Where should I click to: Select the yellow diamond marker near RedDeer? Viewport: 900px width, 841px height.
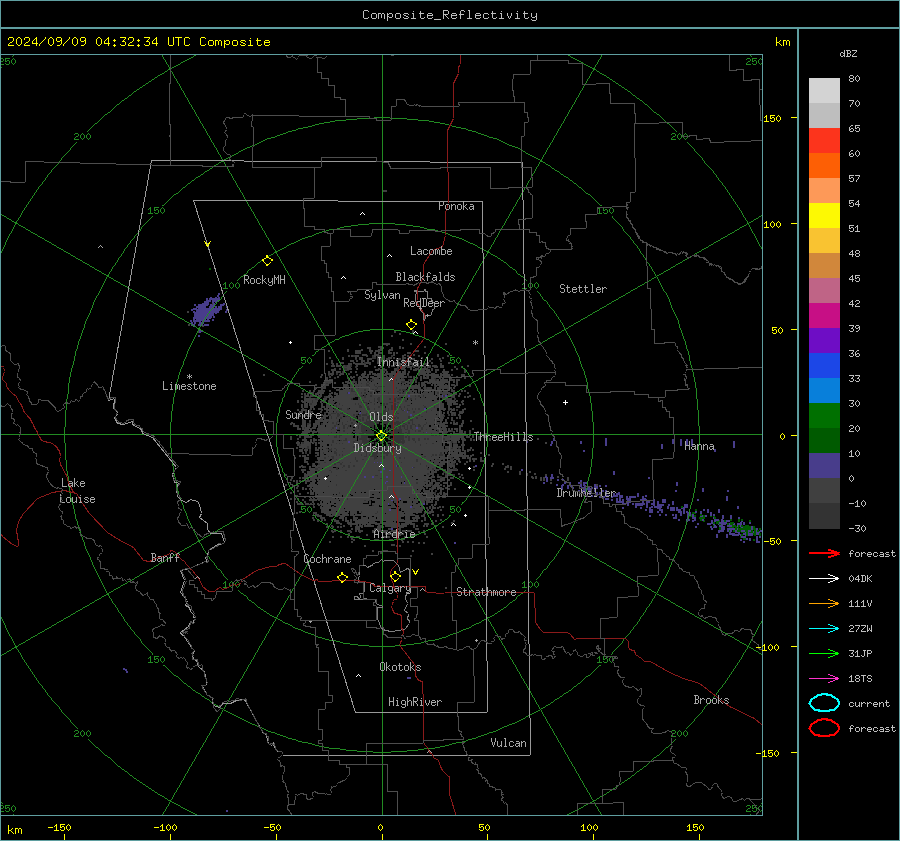pos(411,325)
